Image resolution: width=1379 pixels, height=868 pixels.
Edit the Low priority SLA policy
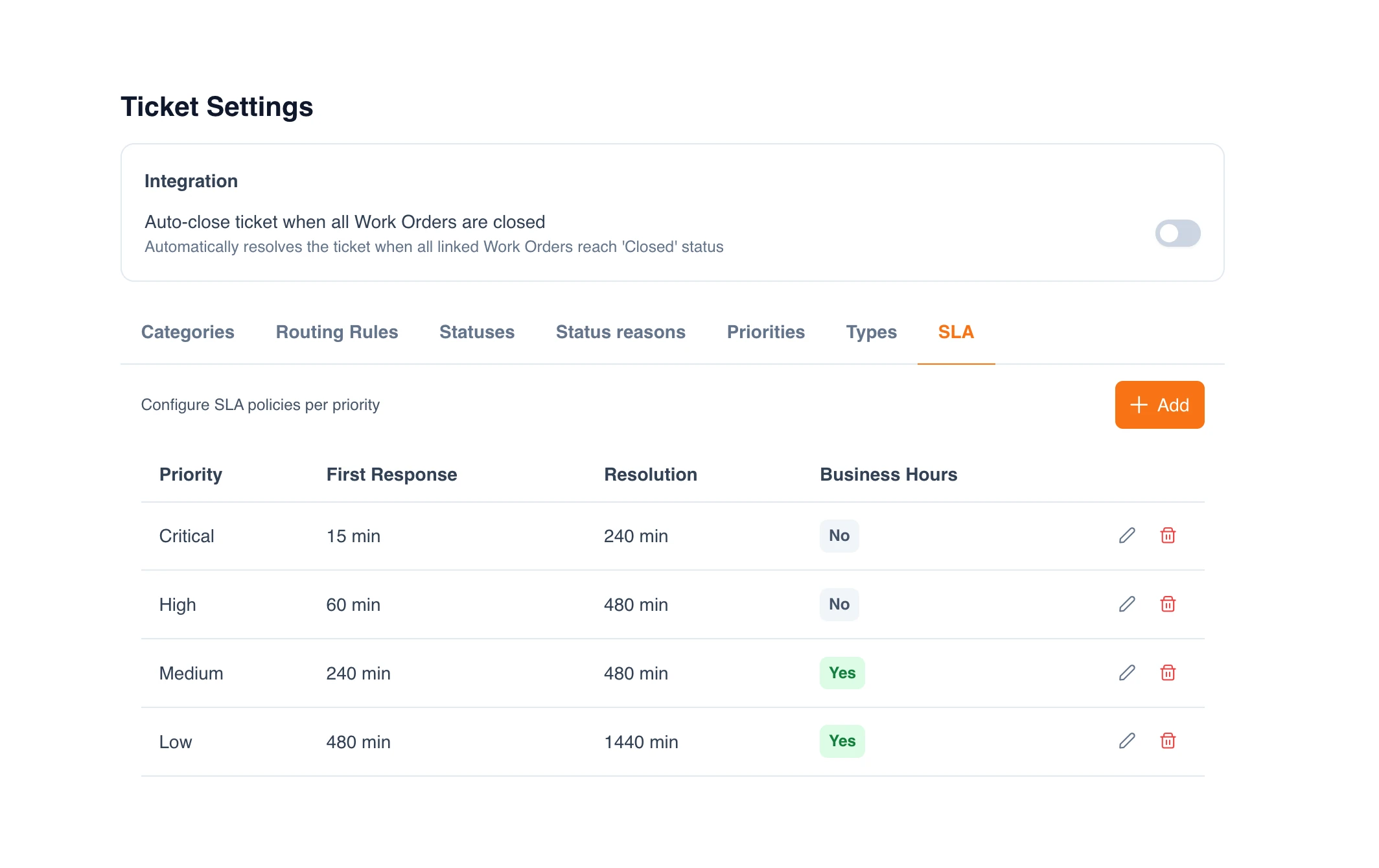1127,741
